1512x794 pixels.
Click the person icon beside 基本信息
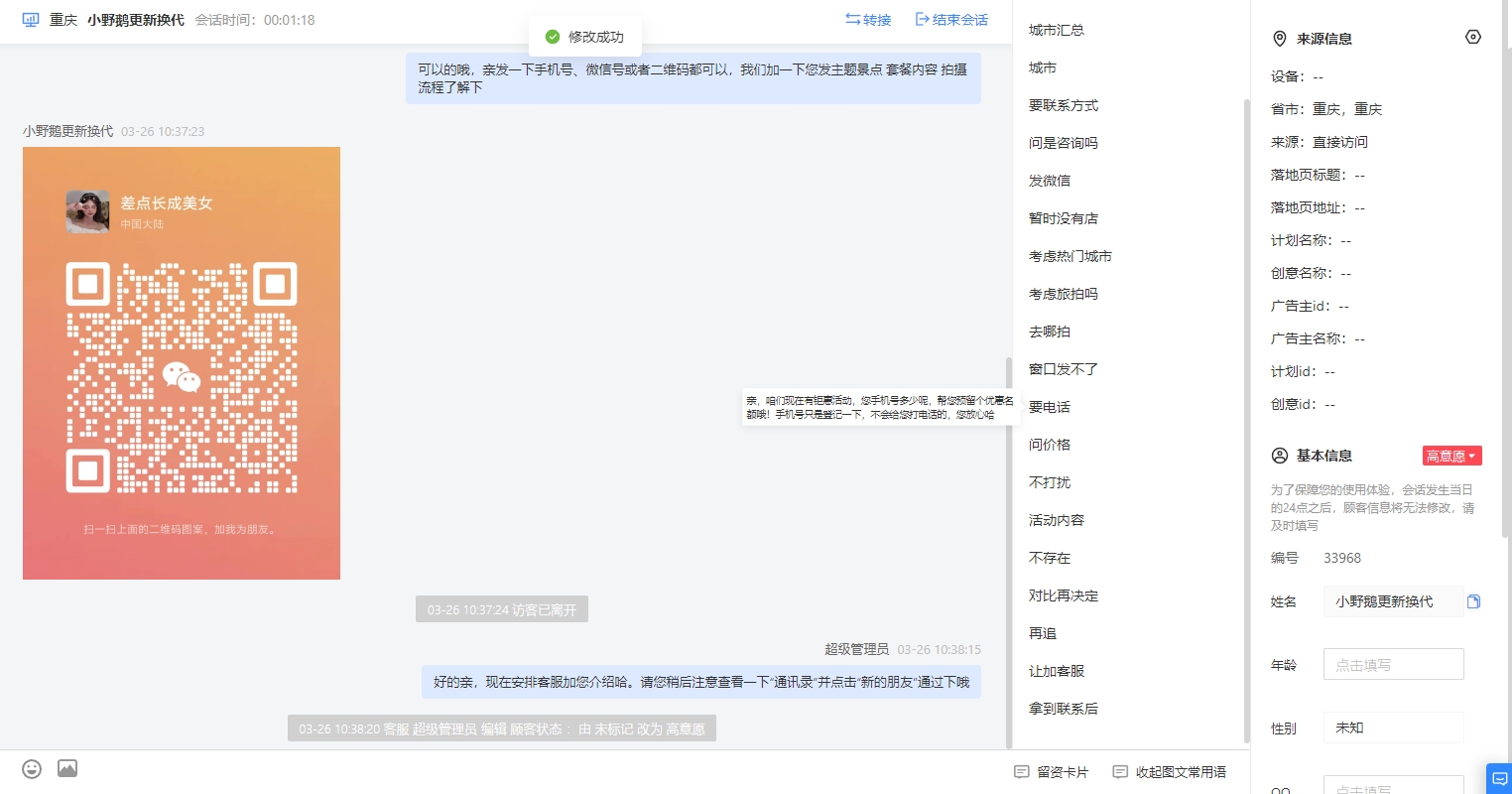pos(1279,456)
